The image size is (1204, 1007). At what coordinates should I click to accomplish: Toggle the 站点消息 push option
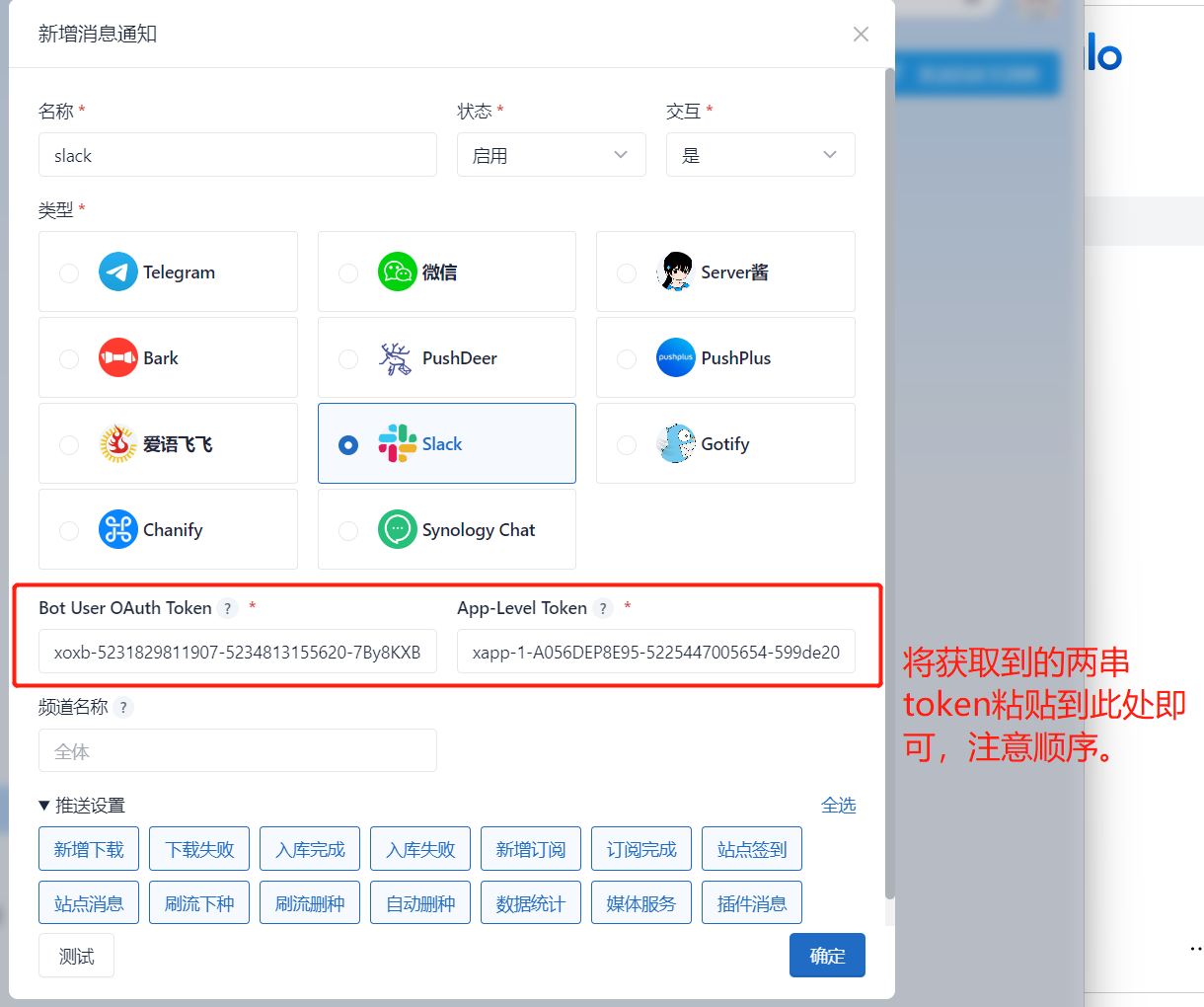[89, 902]
